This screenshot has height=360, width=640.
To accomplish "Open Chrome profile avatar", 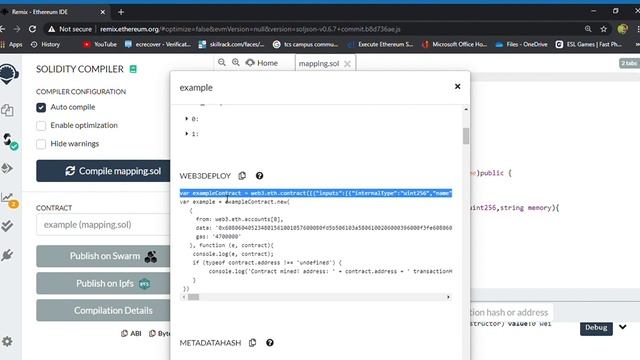I will tap(622, 29).
